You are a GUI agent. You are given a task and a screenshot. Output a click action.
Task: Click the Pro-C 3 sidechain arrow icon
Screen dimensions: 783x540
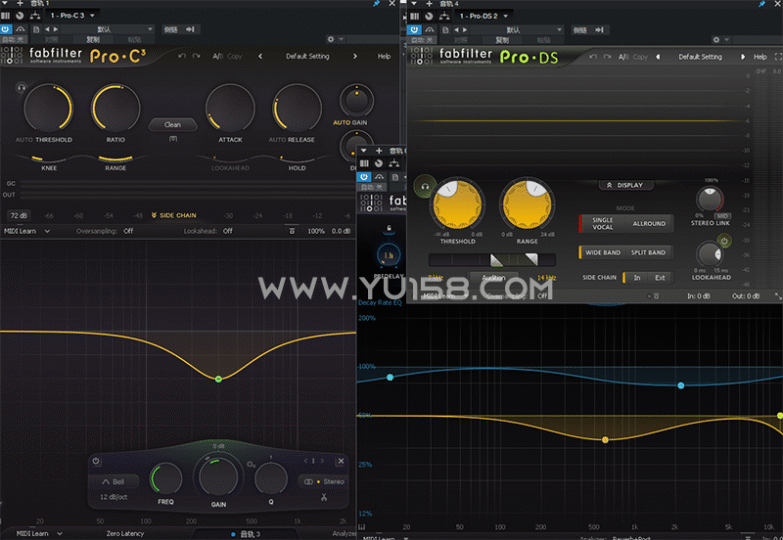pyautogui.click(x=191, y=29)
